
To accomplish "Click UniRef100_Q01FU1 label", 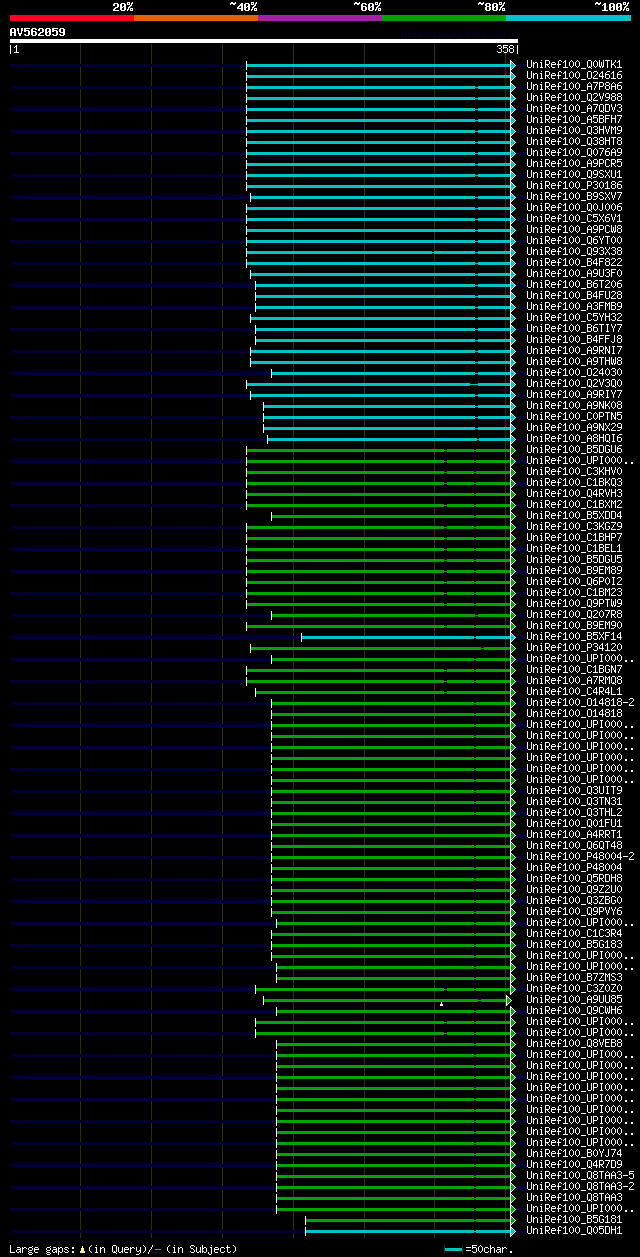I will click(574, 823).
